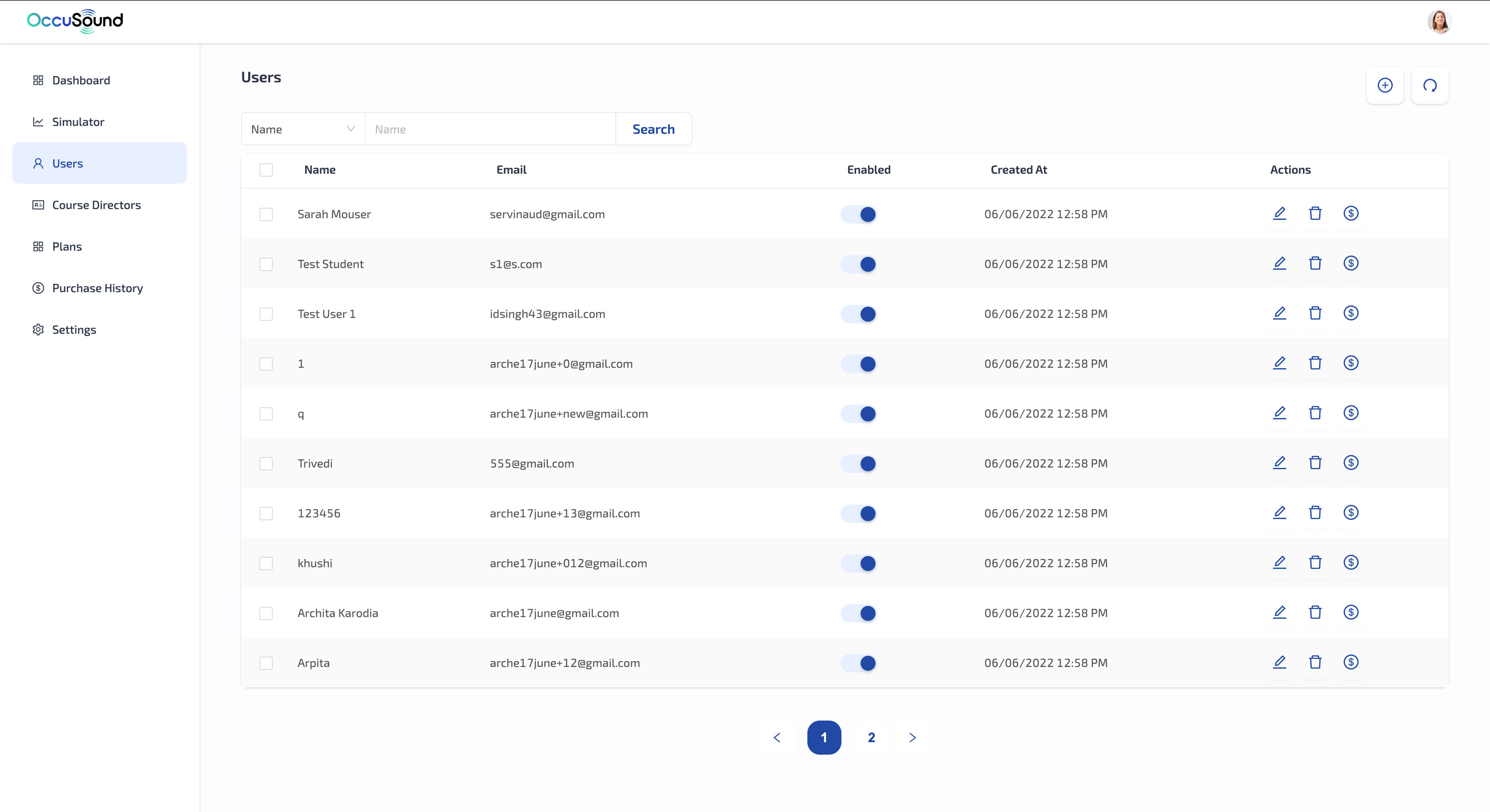Image resolution: width=1490 pixels, height=812 pixels.
Task: Delete Arpita user
Action: pos(1315,662)
